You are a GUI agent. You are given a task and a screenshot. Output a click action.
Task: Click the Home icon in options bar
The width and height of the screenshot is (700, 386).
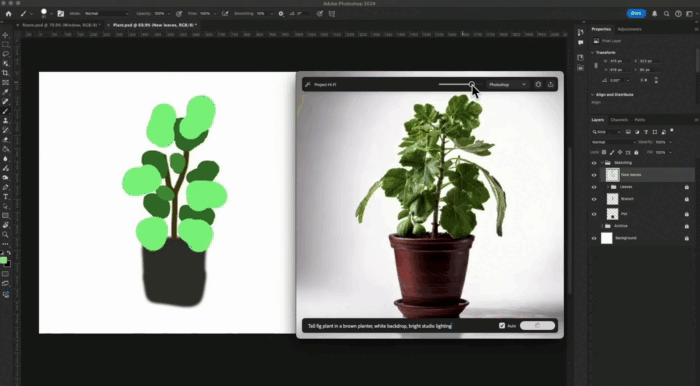tap(8, 14)
